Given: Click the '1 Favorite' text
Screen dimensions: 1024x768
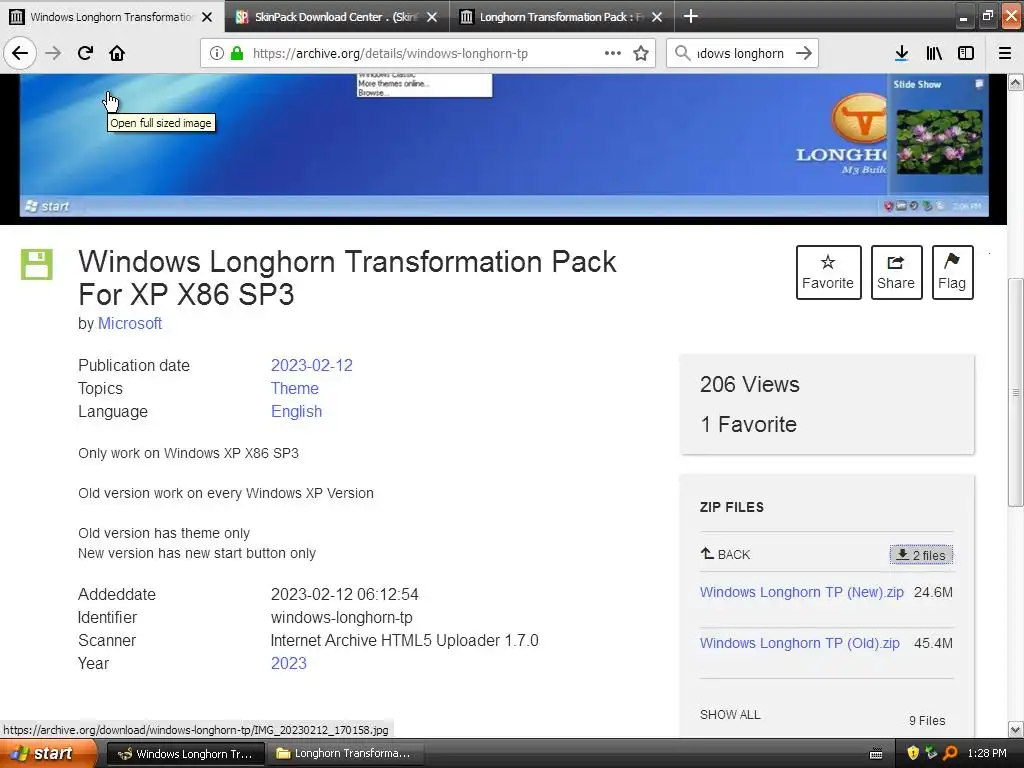Looking at the screenshot, I should point(748,424).
